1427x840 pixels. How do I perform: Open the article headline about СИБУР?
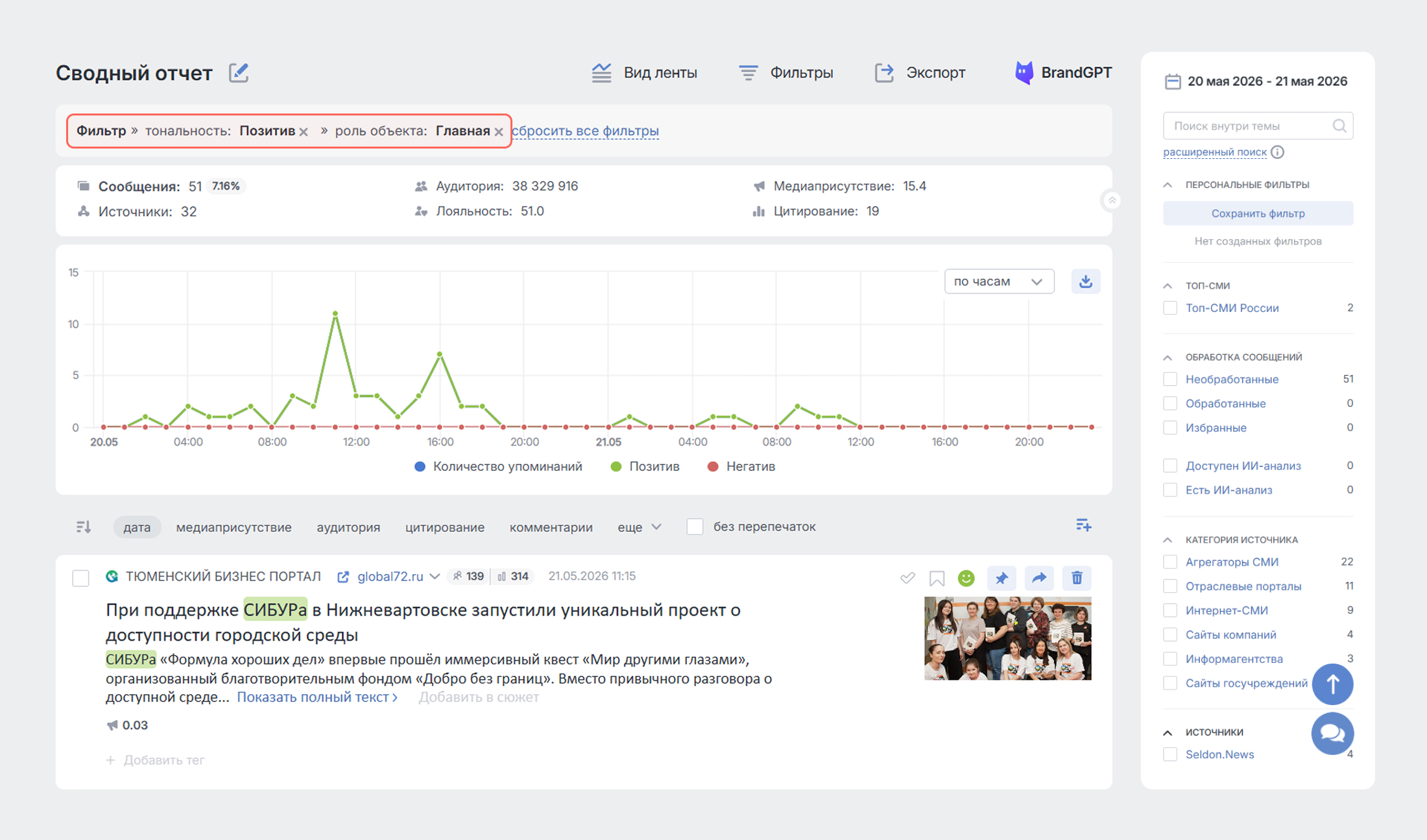click(423, 622)
